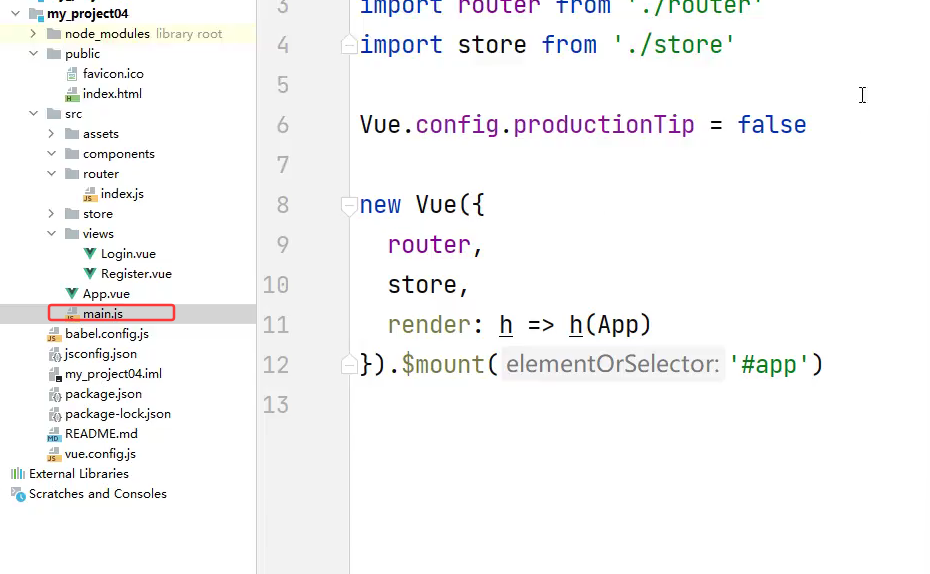
Task: Click the '#app' string in editor
Action: click(769, 365)
